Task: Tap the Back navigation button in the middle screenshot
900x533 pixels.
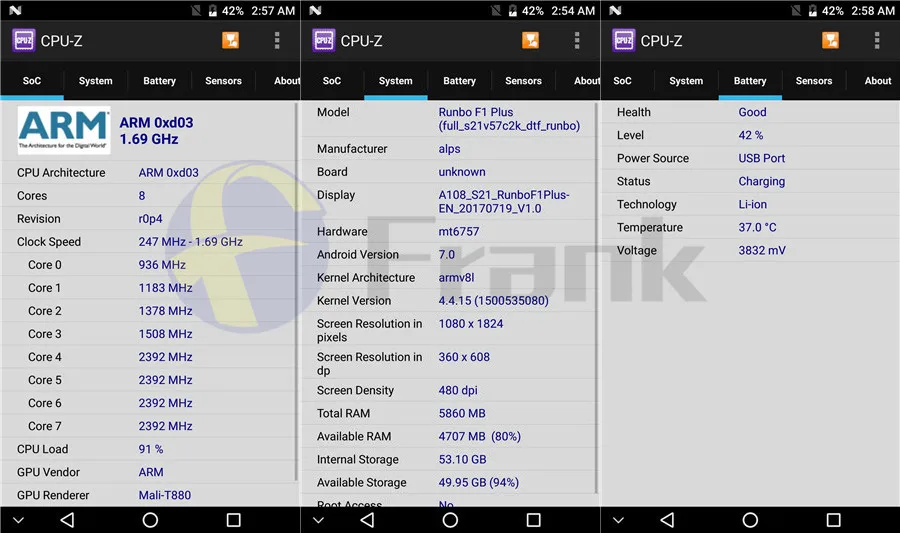Action: (367, 520)
